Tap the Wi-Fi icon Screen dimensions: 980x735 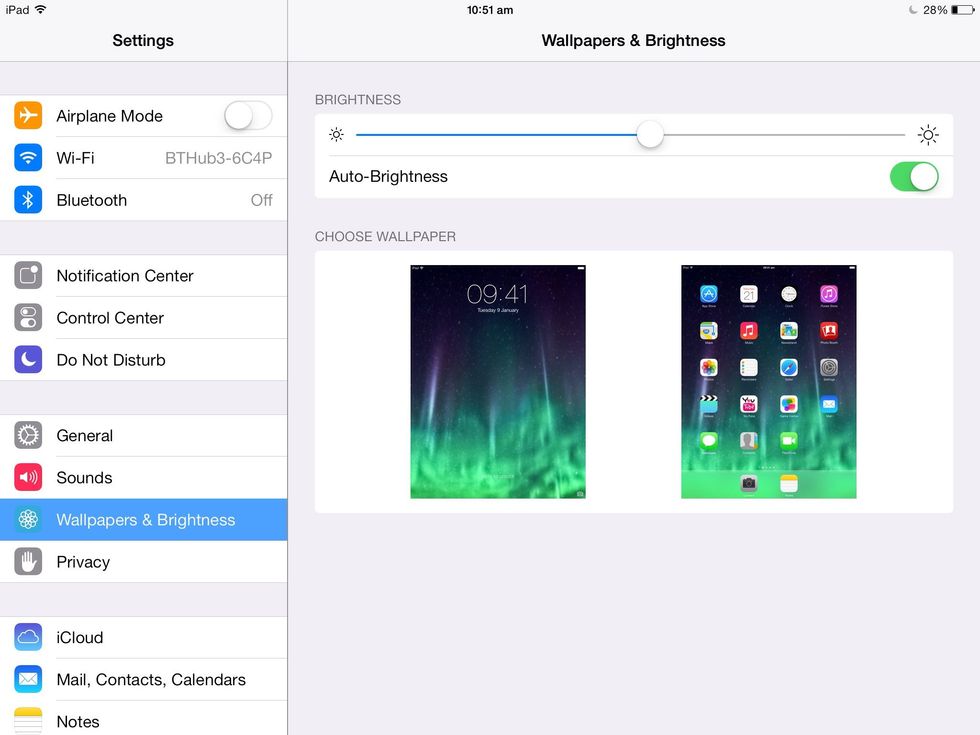27,158
